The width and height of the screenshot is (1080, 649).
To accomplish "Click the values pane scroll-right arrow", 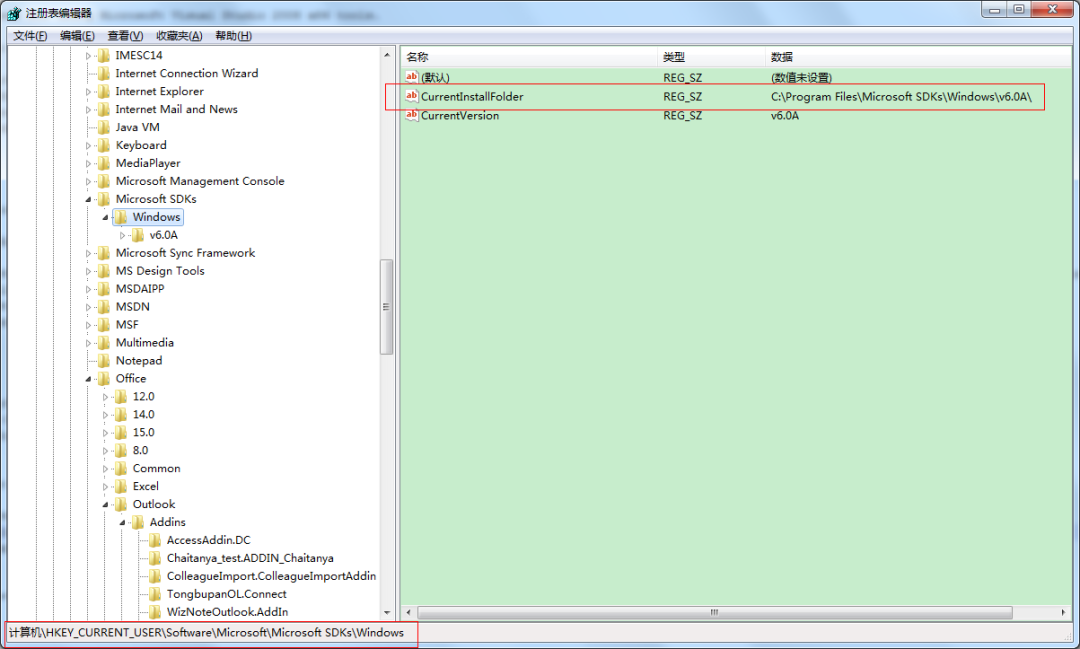I will (1064, 612).
